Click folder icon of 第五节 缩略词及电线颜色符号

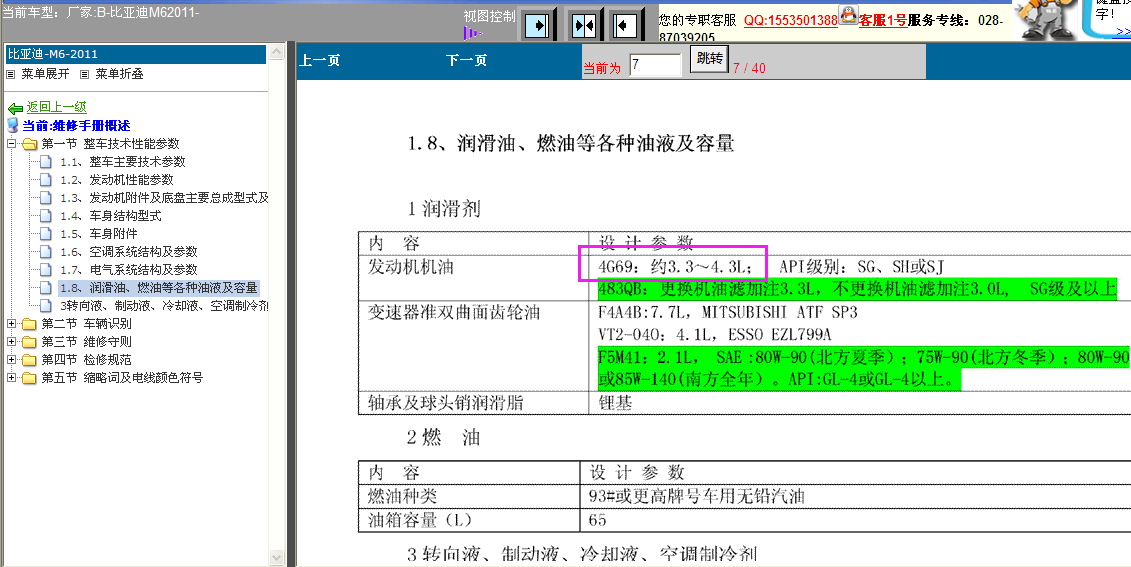pyautogui.click(x=29, y=378)
